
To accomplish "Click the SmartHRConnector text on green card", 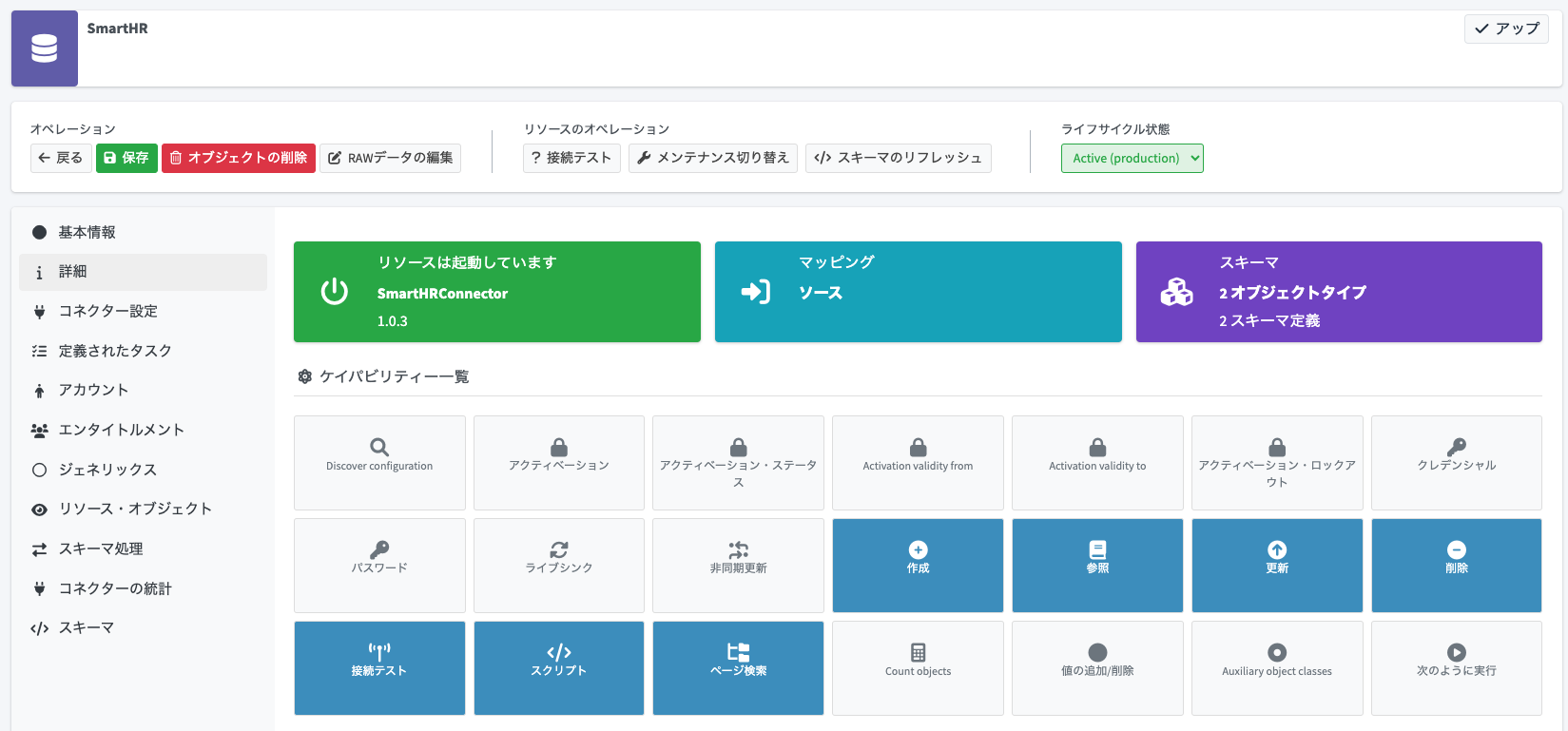I will [x=442, y=294].
